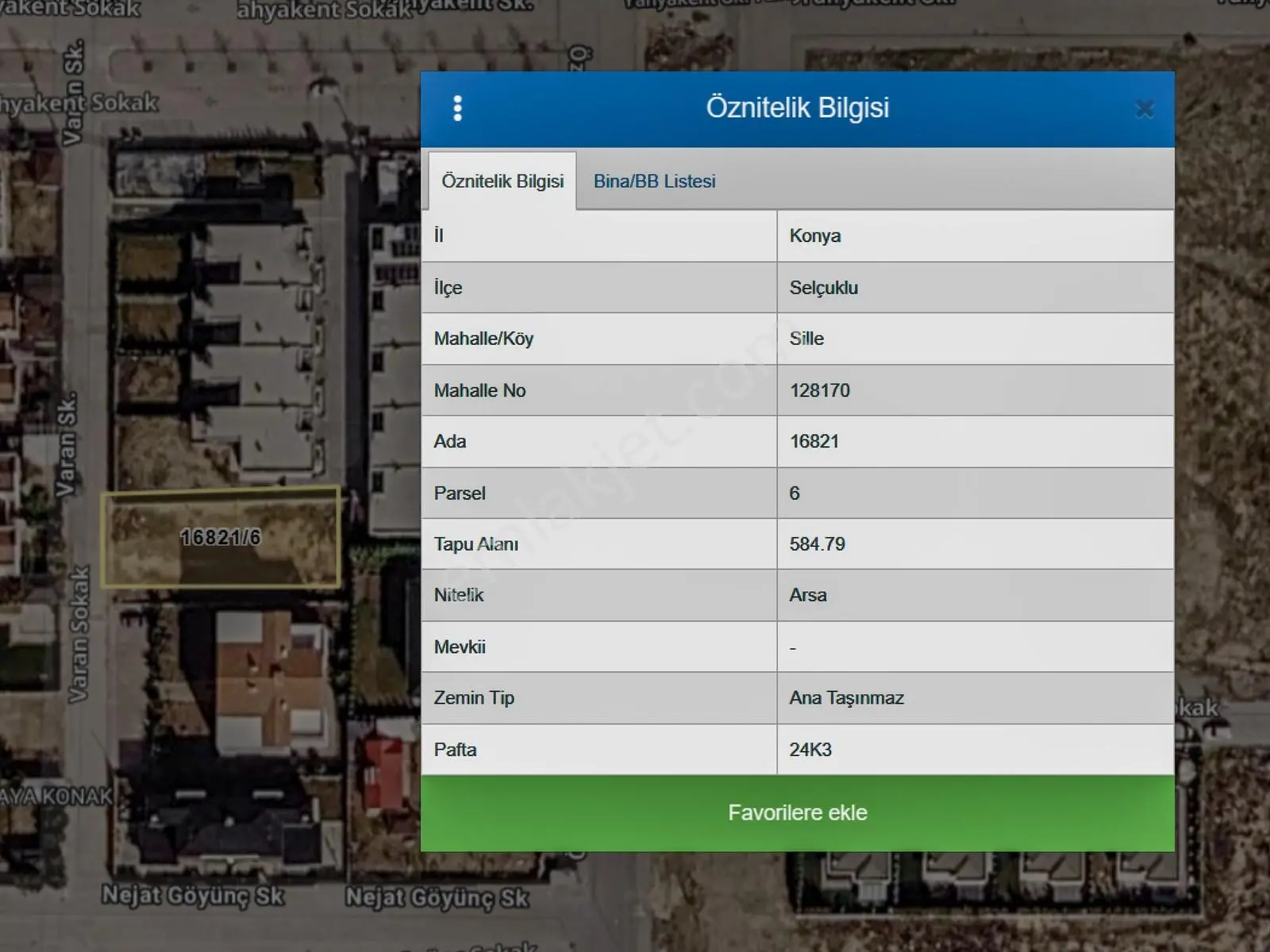Select the Konya value cell

pyautogui.click(x=975, y=236)
